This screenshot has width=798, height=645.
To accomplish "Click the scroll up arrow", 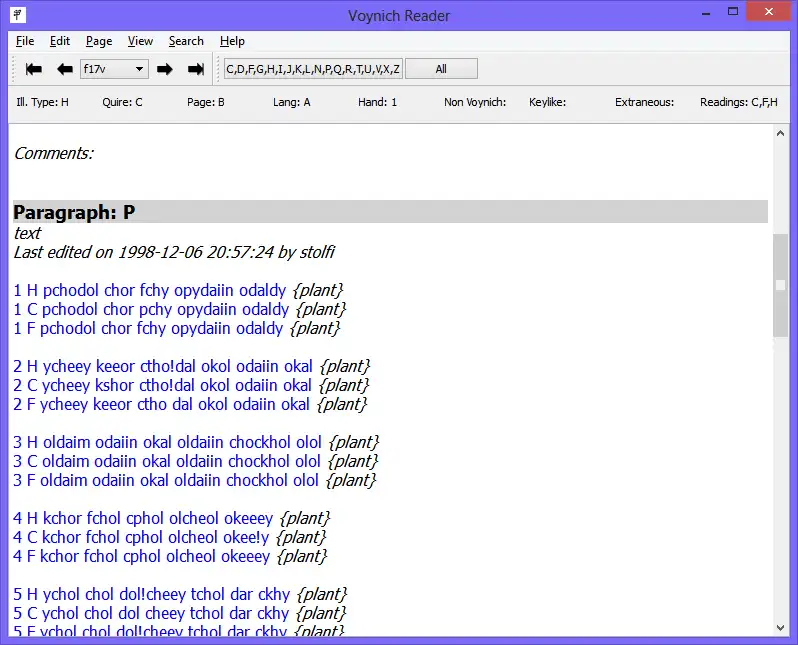I will tap(780, 133).
